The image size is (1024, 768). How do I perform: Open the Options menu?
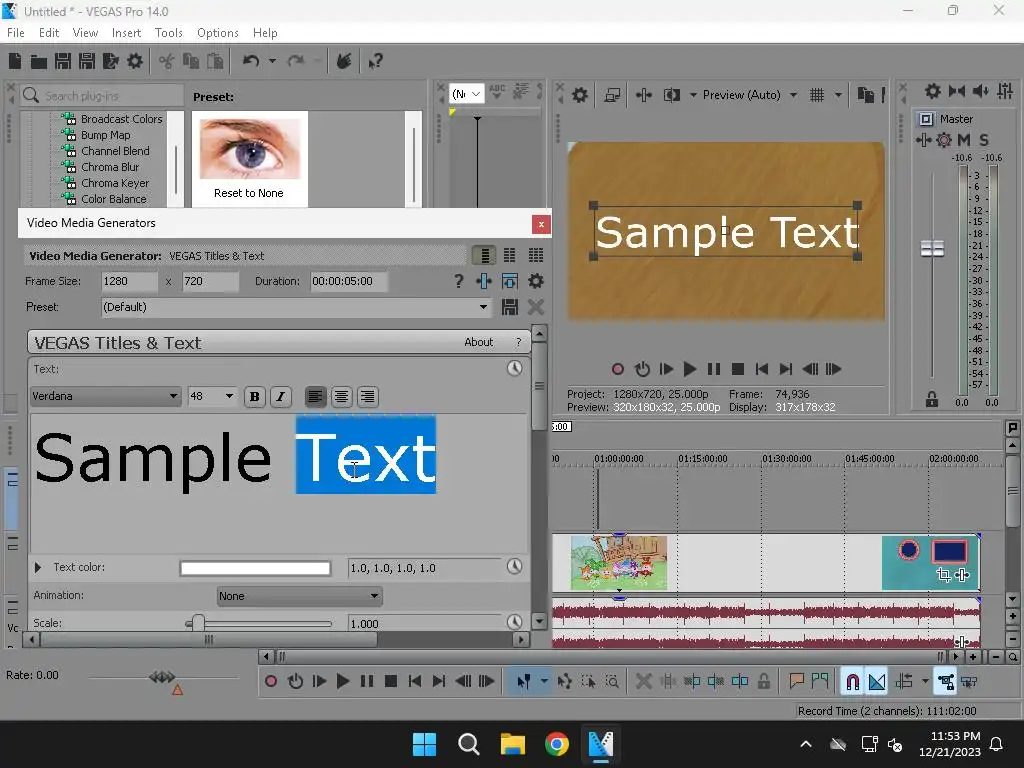[x=217, y=33]
